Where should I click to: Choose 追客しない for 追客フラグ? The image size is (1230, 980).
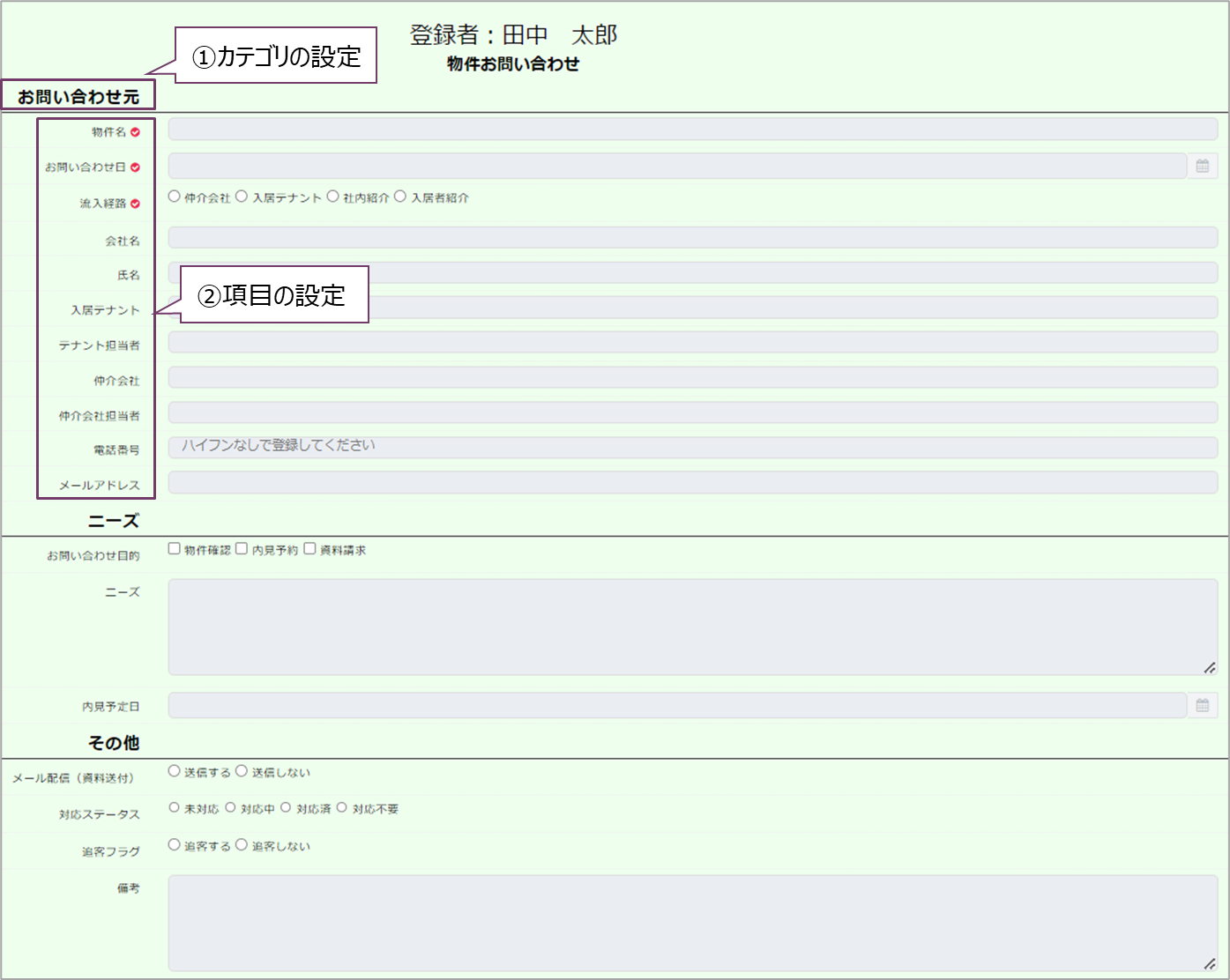pos(242,844)
